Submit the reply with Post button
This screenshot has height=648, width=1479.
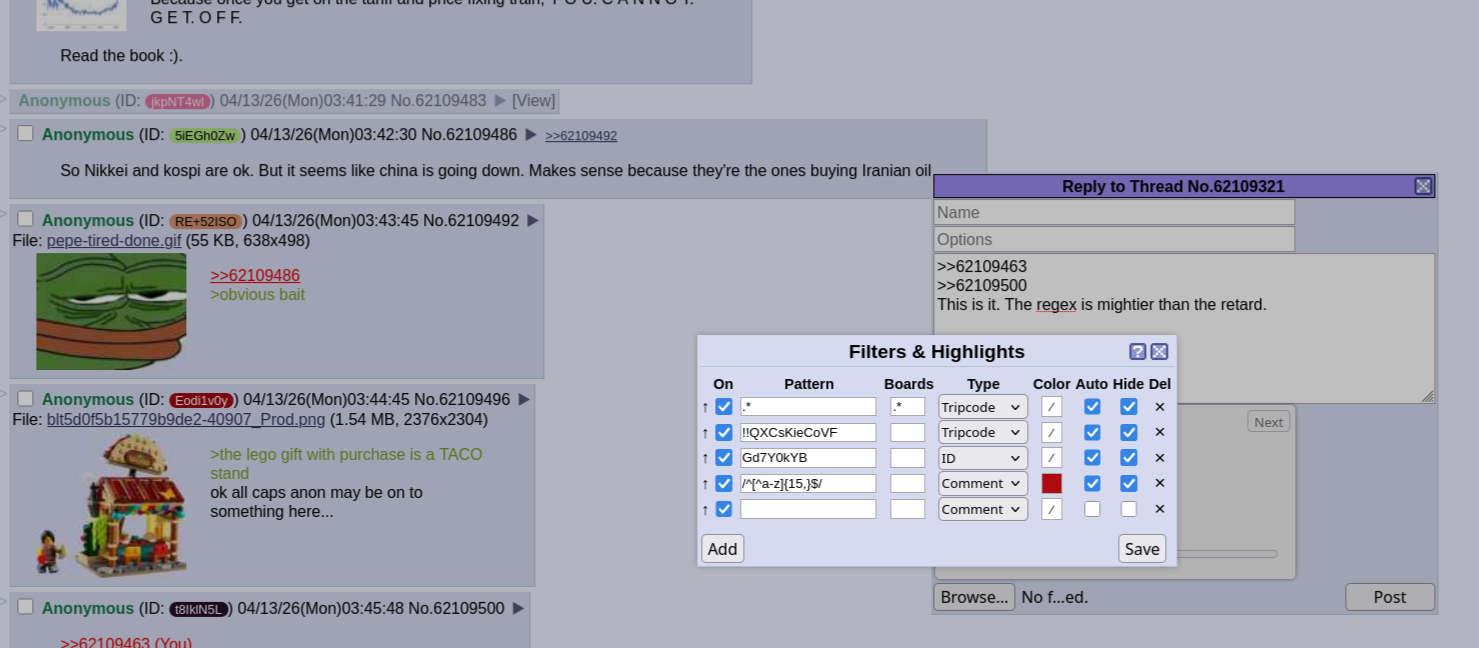point(1390,597)
